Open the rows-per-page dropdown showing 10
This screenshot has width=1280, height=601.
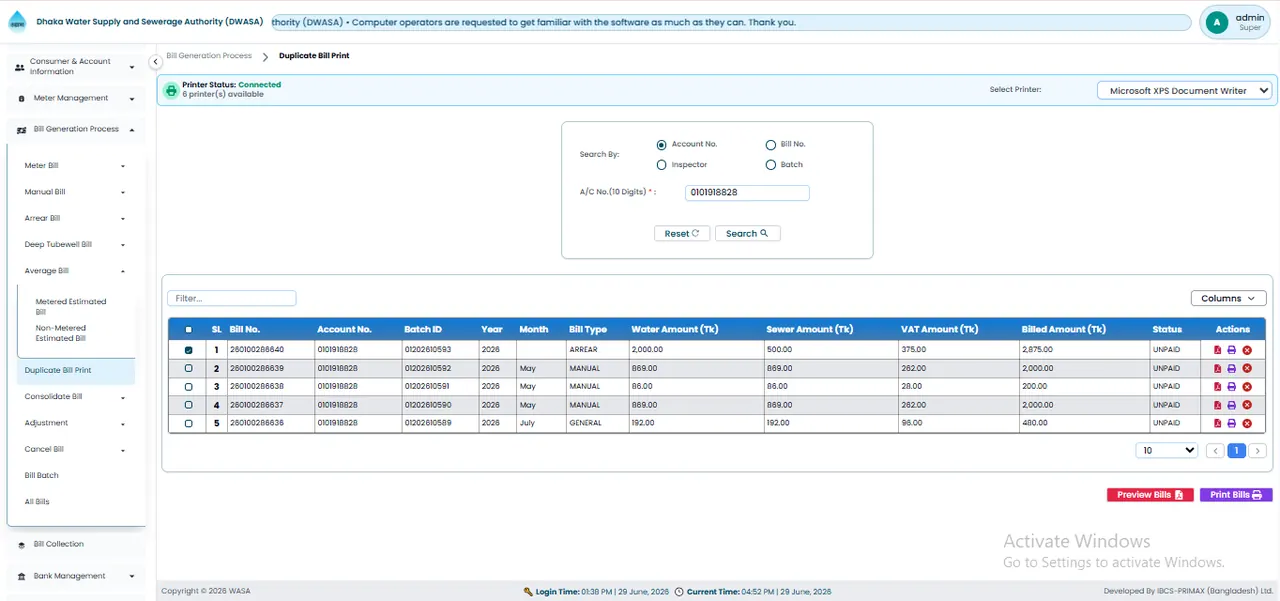[1167, 450]
